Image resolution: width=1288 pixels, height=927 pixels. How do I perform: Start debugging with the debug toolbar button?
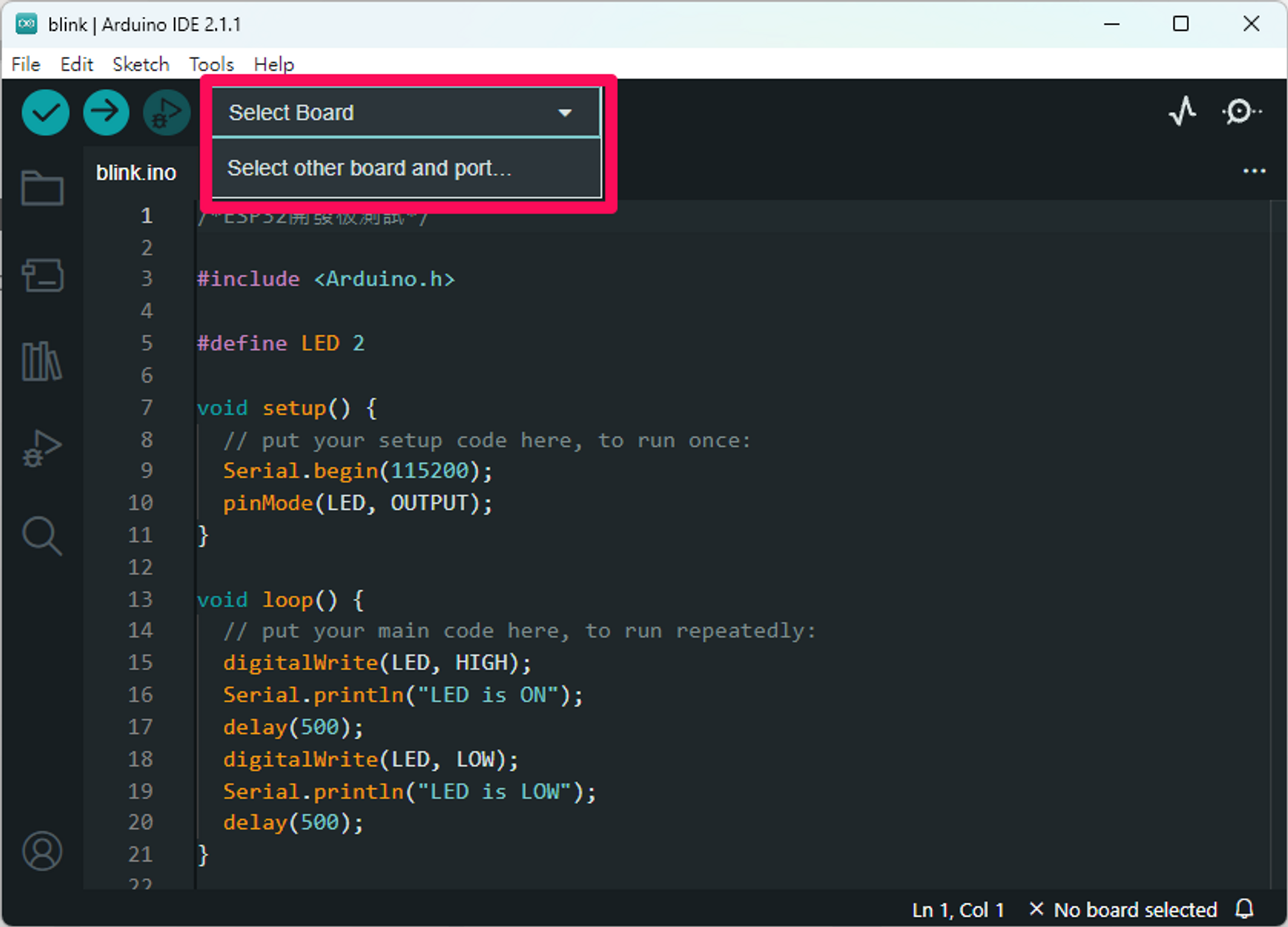click(166, 112)
